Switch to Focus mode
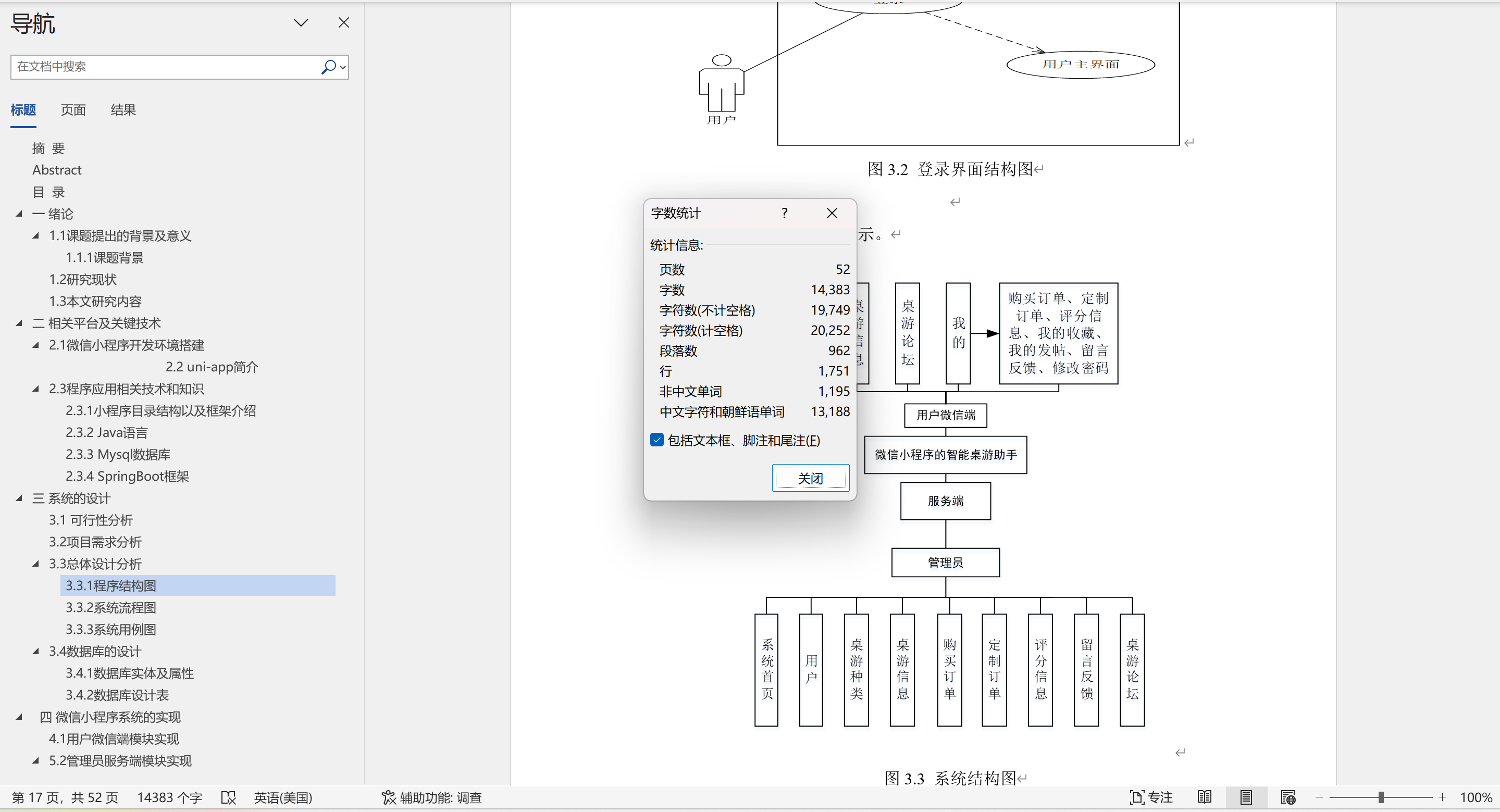 pyautogui.click(x=1151, y=797)
